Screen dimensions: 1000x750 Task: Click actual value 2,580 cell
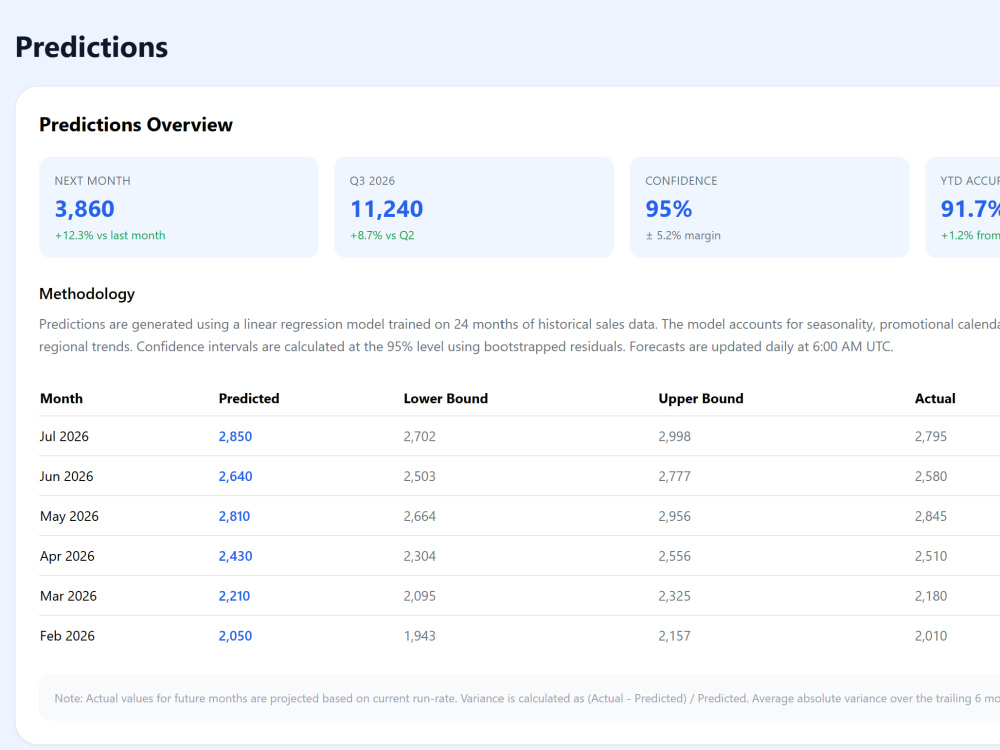(931, 476)
